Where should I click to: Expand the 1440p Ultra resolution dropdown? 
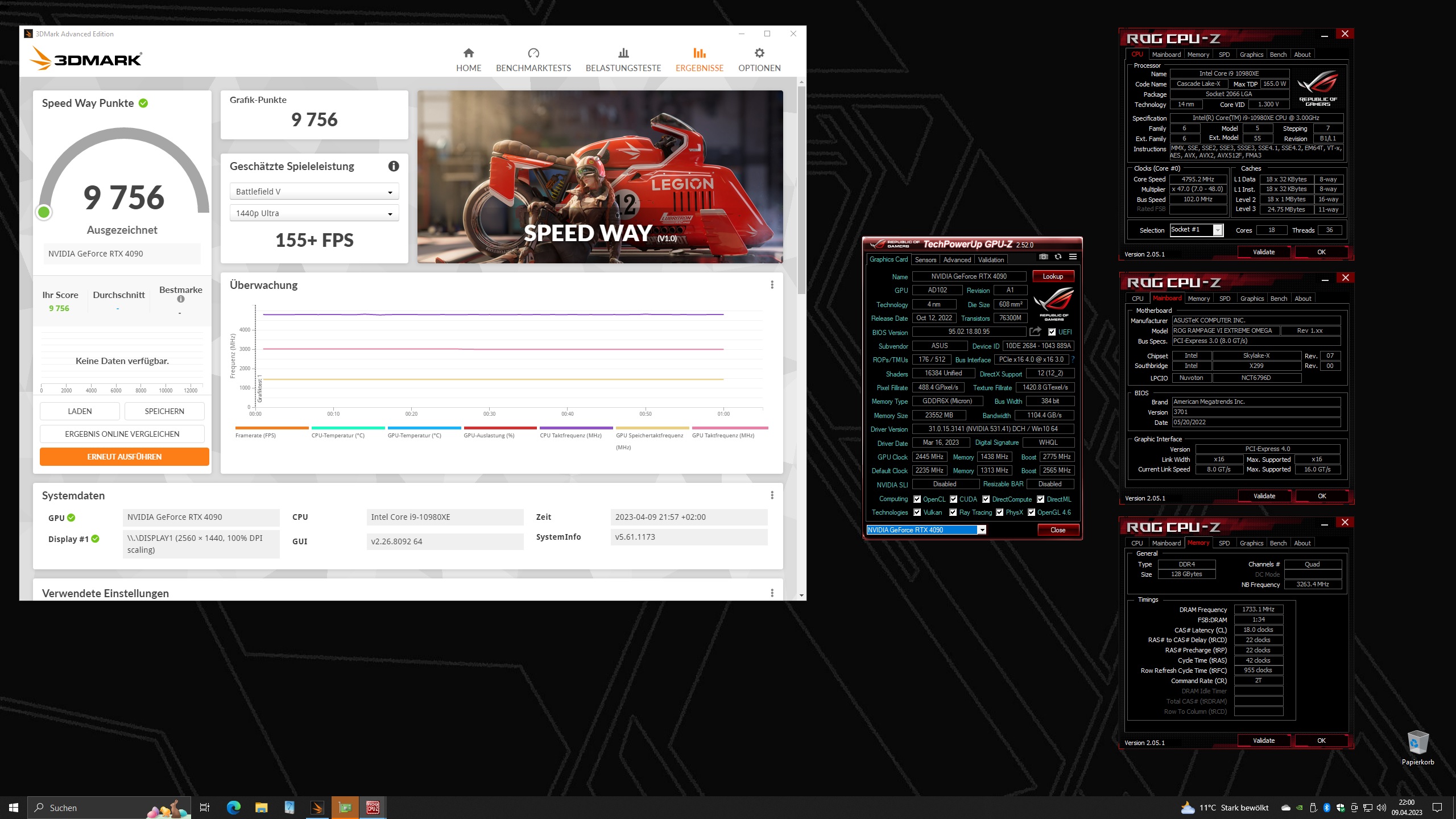click(315, 213)
